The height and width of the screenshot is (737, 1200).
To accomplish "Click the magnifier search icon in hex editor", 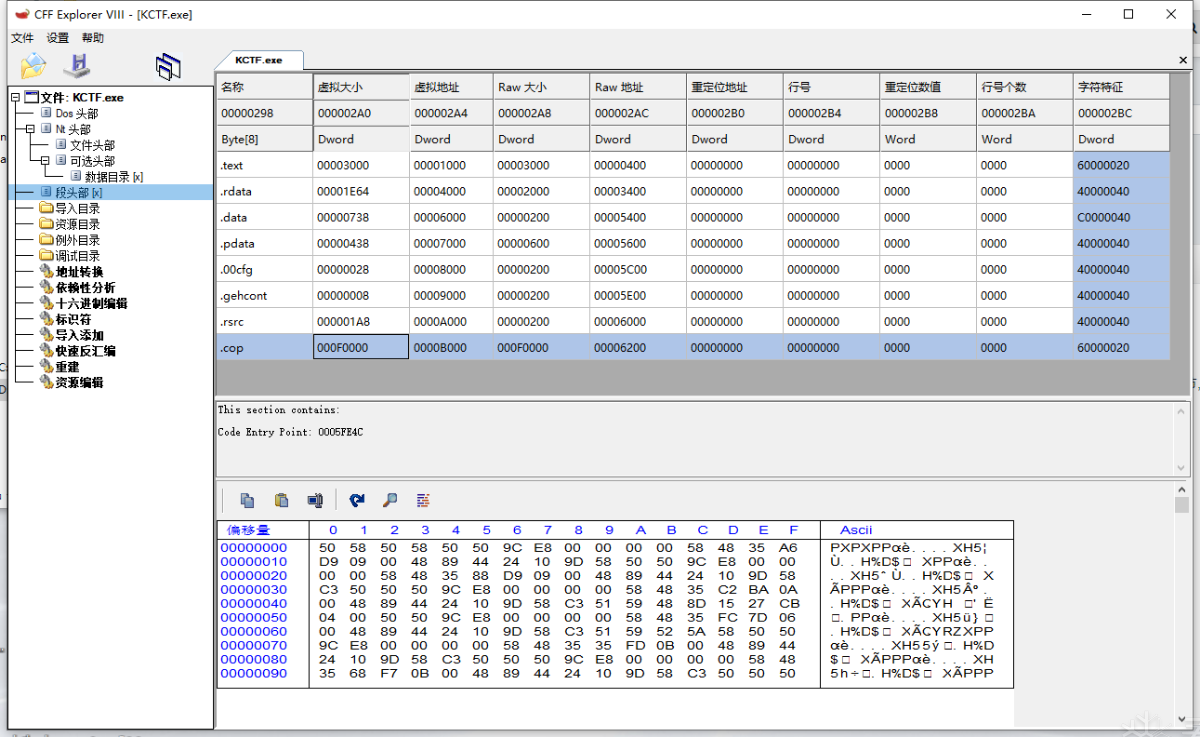I will 390,500.
